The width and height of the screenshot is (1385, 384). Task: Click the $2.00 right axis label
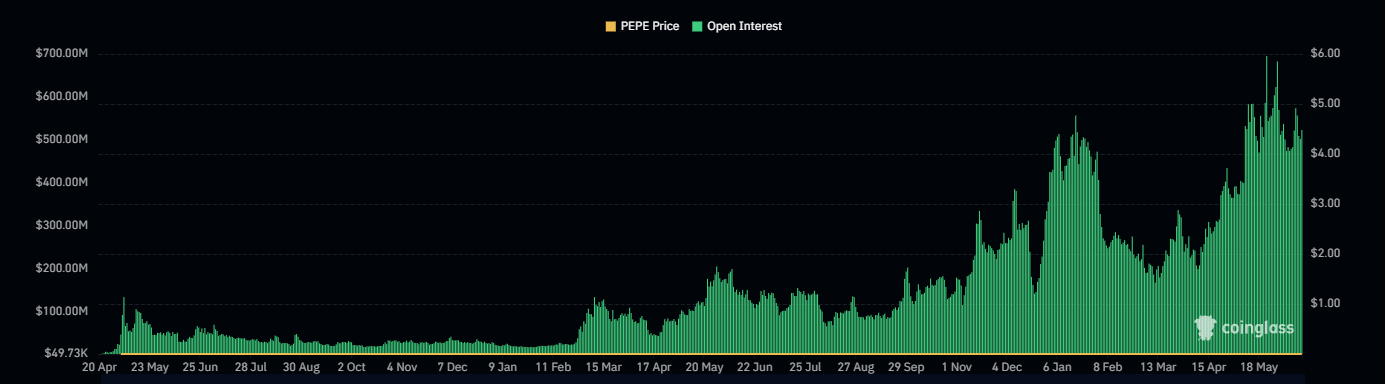point(1325,253)
